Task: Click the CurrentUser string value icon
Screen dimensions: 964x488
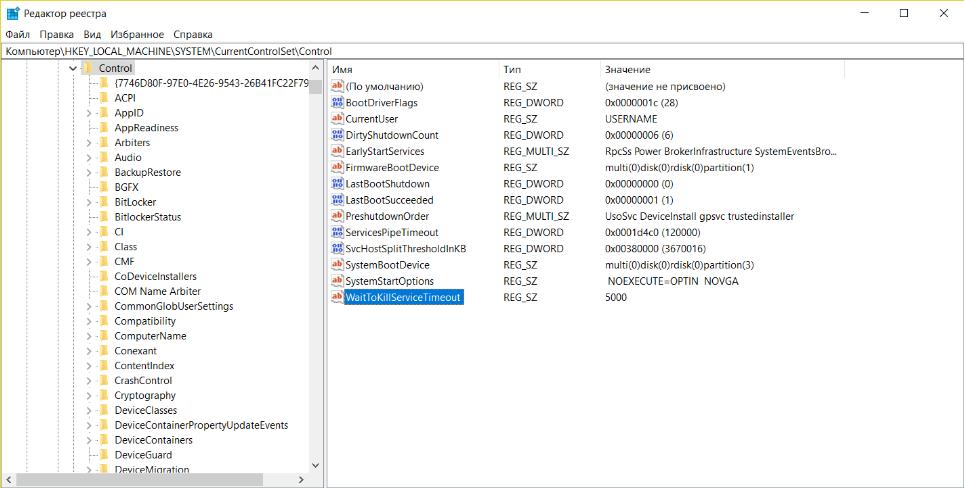Action: [337, 119]
